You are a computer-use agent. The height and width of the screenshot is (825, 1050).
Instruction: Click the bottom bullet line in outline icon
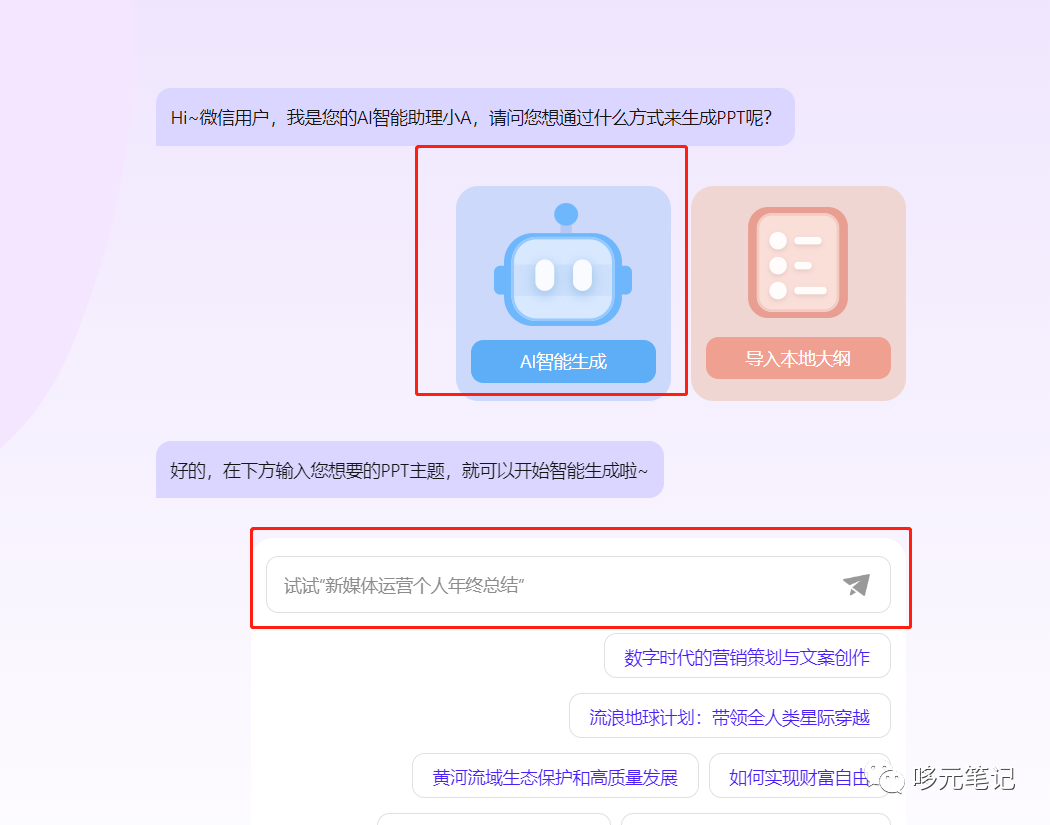(x=810, y=291)
